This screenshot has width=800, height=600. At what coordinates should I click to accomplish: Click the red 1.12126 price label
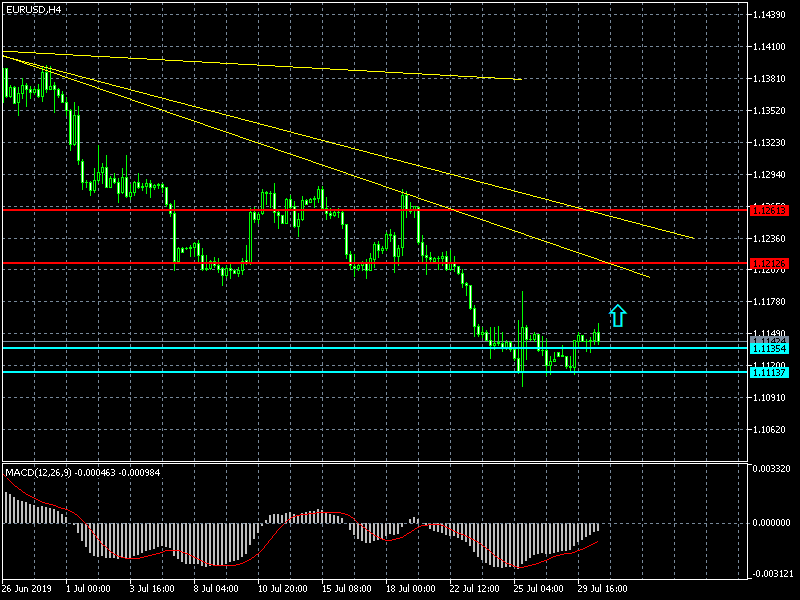coord(769,264)
